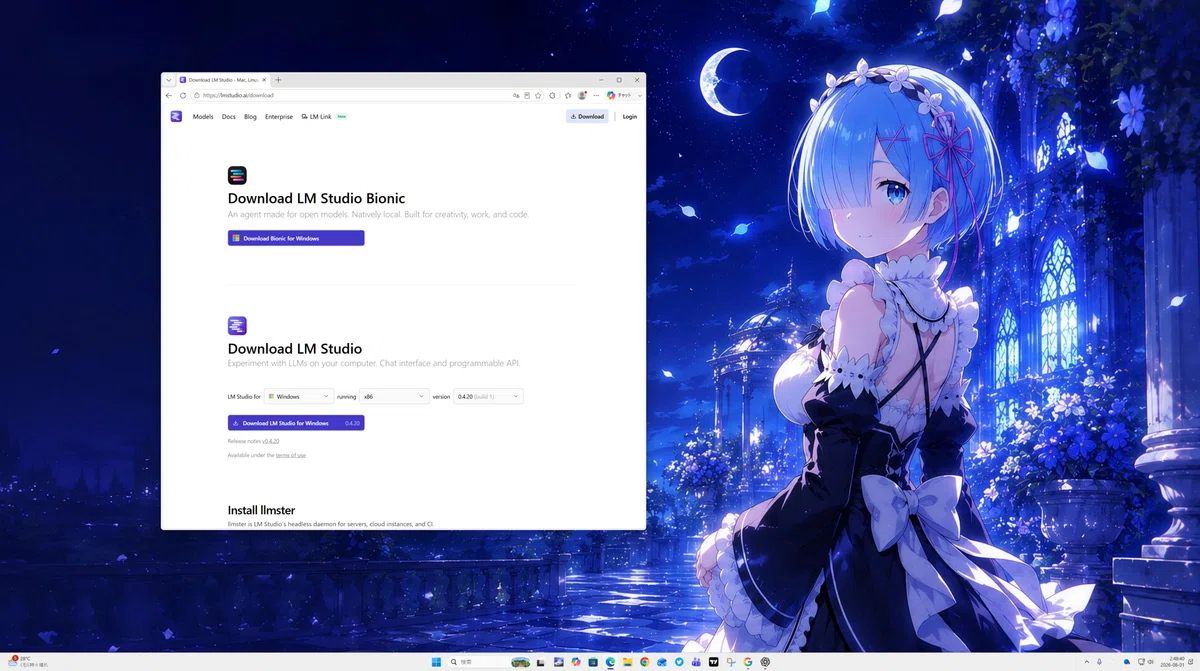The width and height of the screenshot is (1200, 671).
Task: Click the LM Studio Bionic app icon
Action: pos(237,176)
